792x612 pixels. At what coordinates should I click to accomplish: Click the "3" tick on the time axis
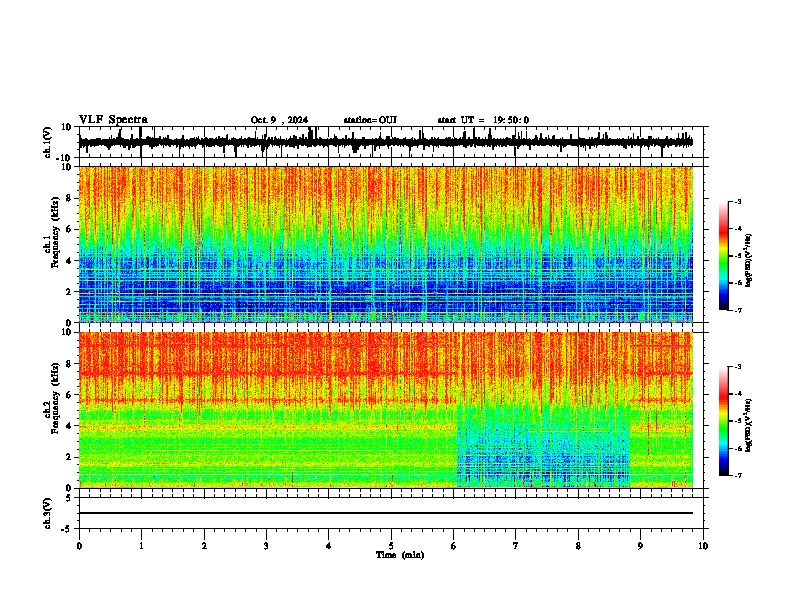pos(266,546)
